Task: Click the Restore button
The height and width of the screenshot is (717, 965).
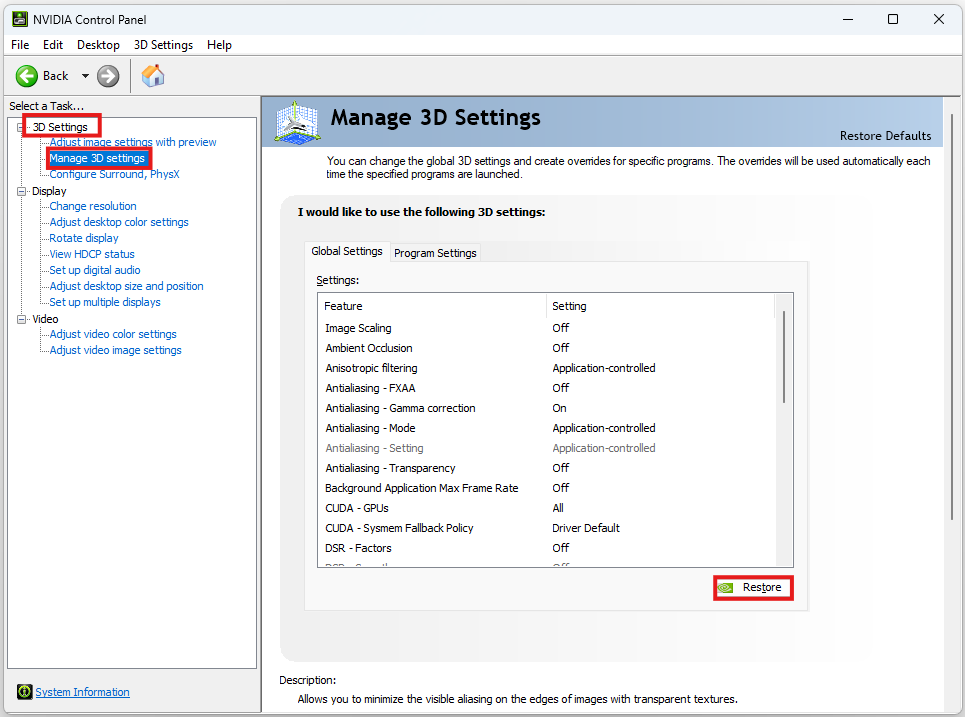Action: [x=753, y=588]
